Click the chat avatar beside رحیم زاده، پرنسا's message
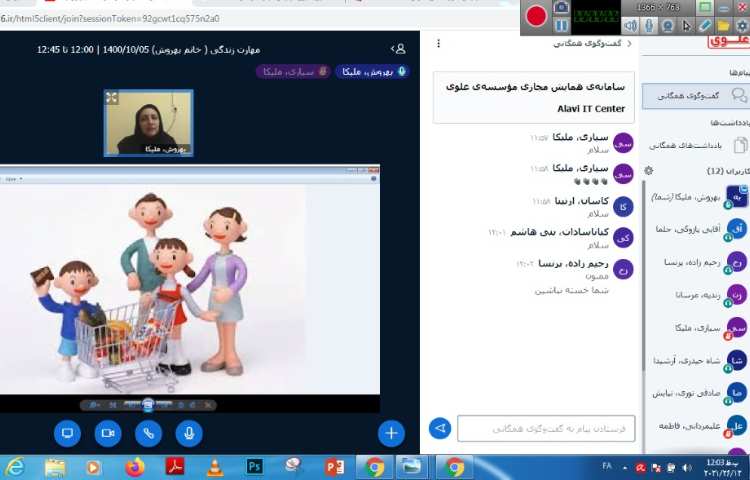750x480 pixels. pos(623,269)
